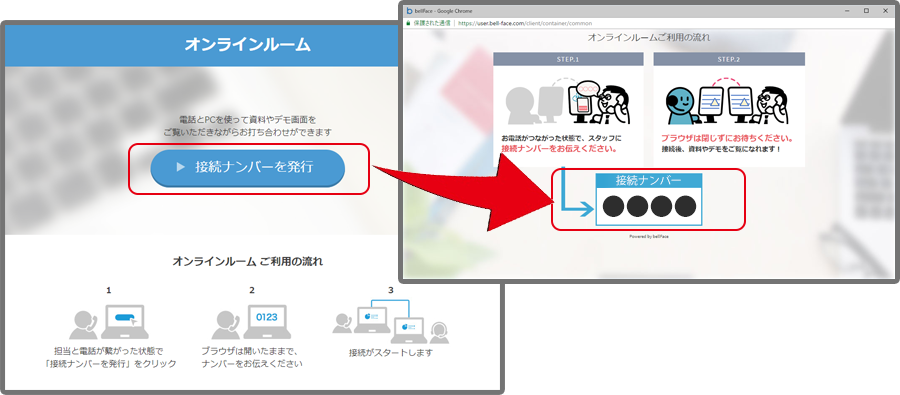Image resolution: width=900 pixels, height=395 pixels.
Task: Click the bellFace favicon in Chrome title bar
Action: (x=409, y=11)
